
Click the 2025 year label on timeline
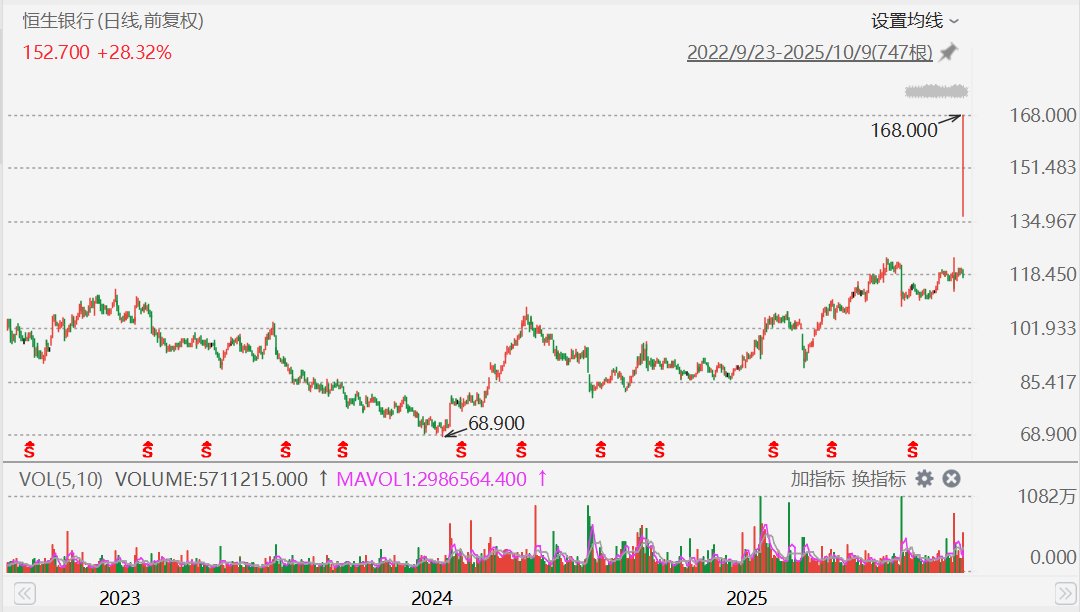pos(746,598)
